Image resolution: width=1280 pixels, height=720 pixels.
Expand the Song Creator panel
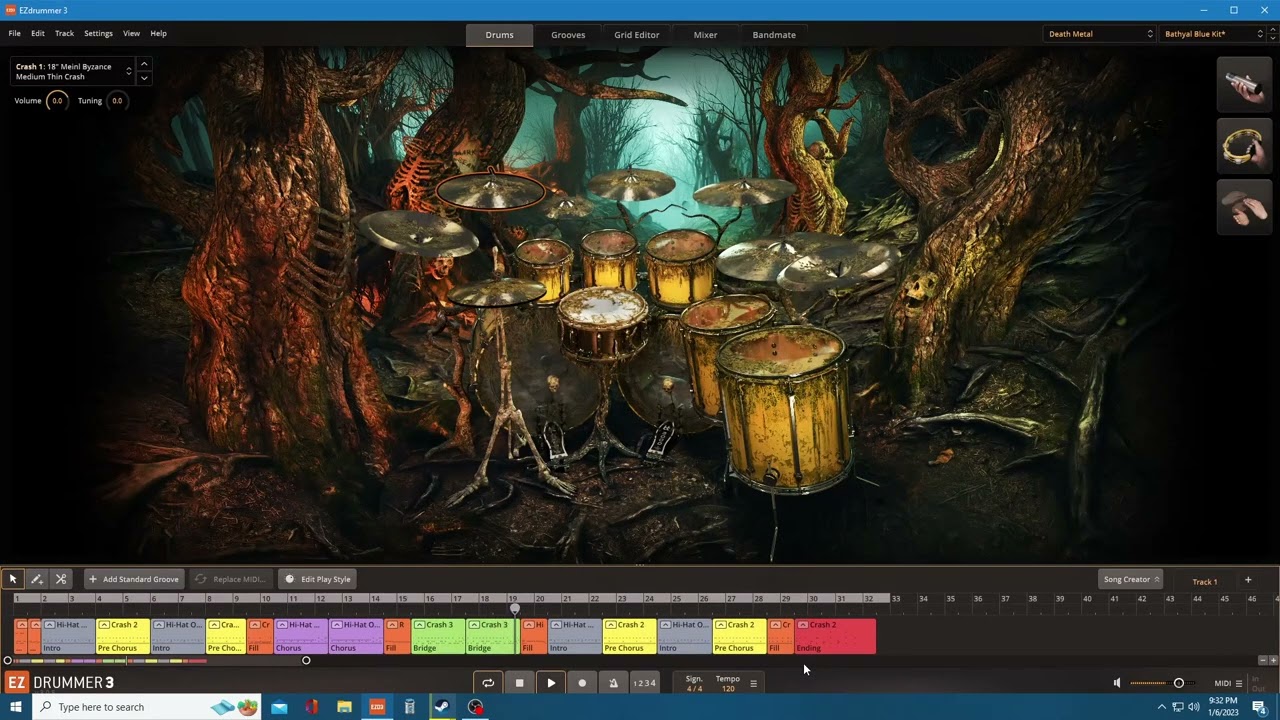pyautogui.click(x=1131, y=580)
